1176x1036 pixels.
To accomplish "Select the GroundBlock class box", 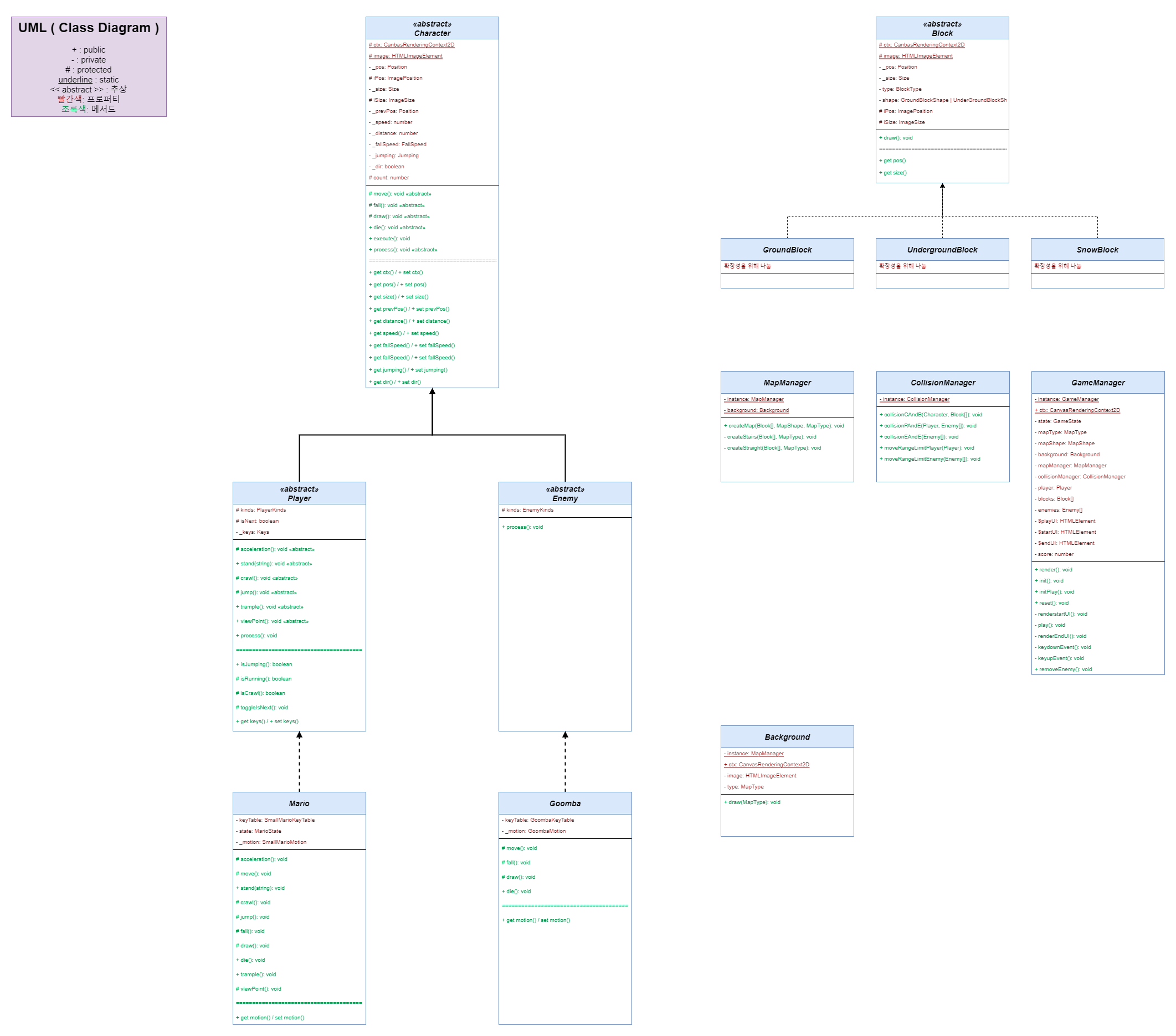I will click(x=787, y=250).
